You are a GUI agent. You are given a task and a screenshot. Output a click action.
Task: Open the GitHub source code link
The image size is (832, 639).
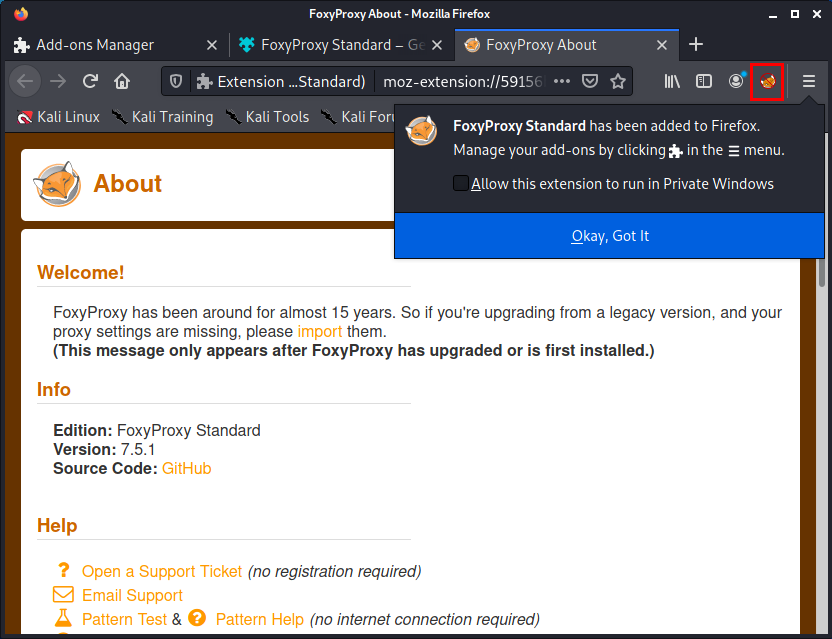[186, 469]
